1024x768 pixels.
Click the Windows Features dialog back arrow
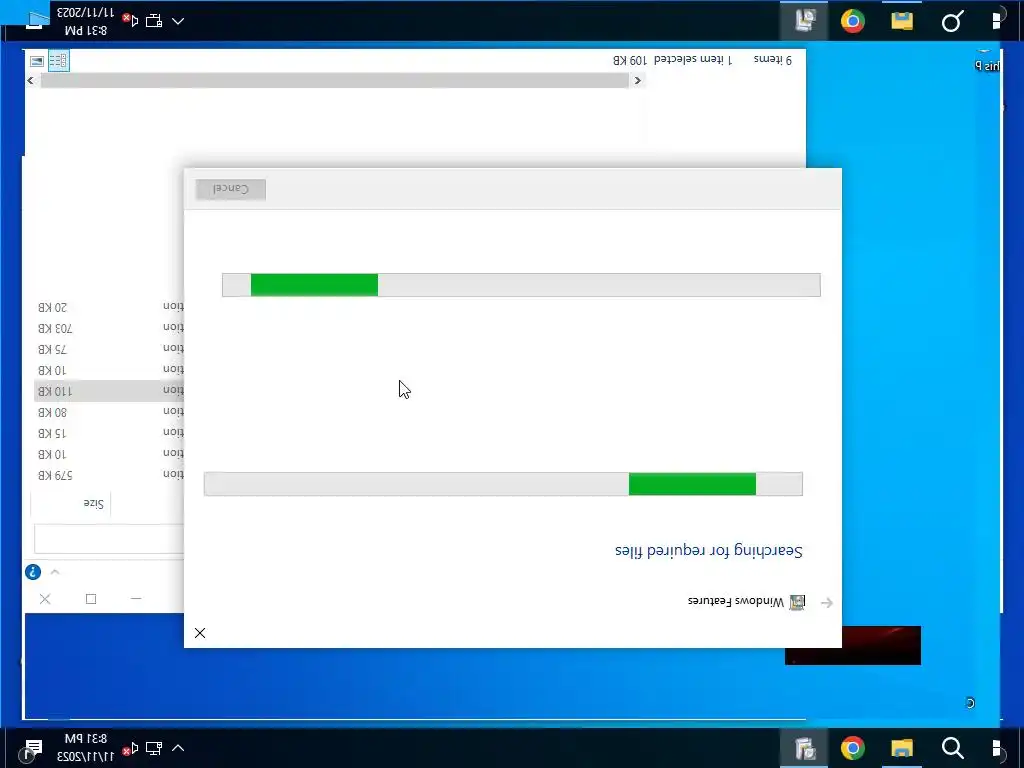[x=826, y=602]
